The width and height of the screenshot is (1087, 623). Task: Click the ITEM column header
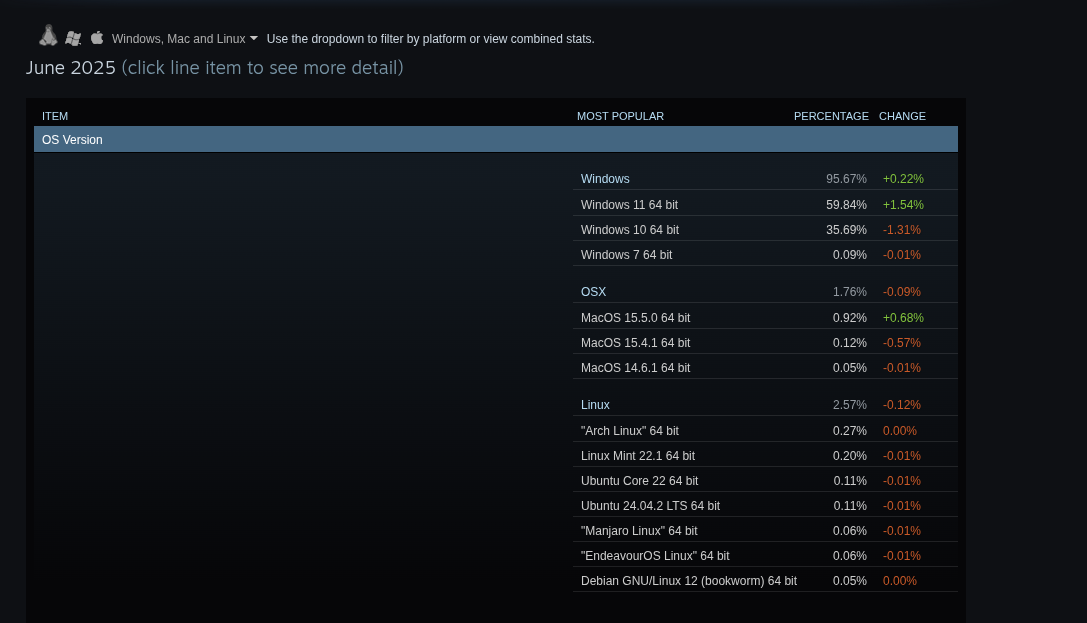pos(55,116)
